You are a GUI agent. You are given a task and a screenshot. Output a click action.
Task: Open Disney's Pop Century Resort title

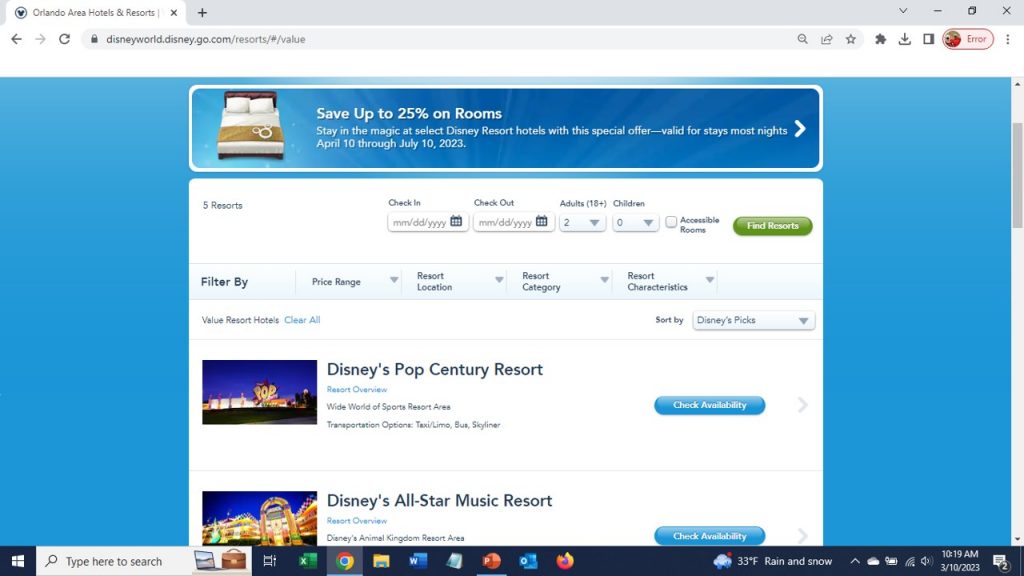click(x=434, y=369)
